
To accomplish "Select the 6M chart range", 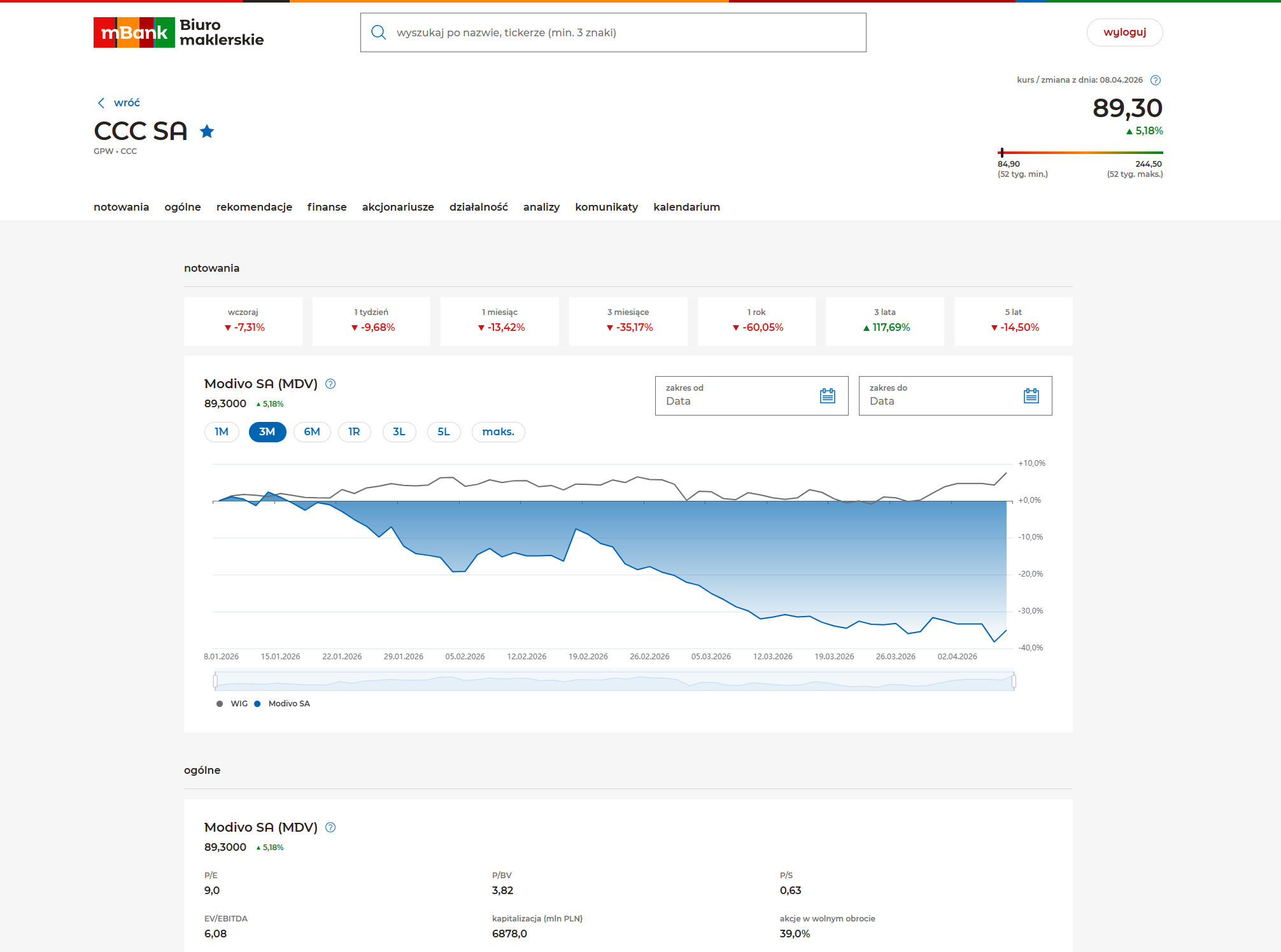I will 312,432.
